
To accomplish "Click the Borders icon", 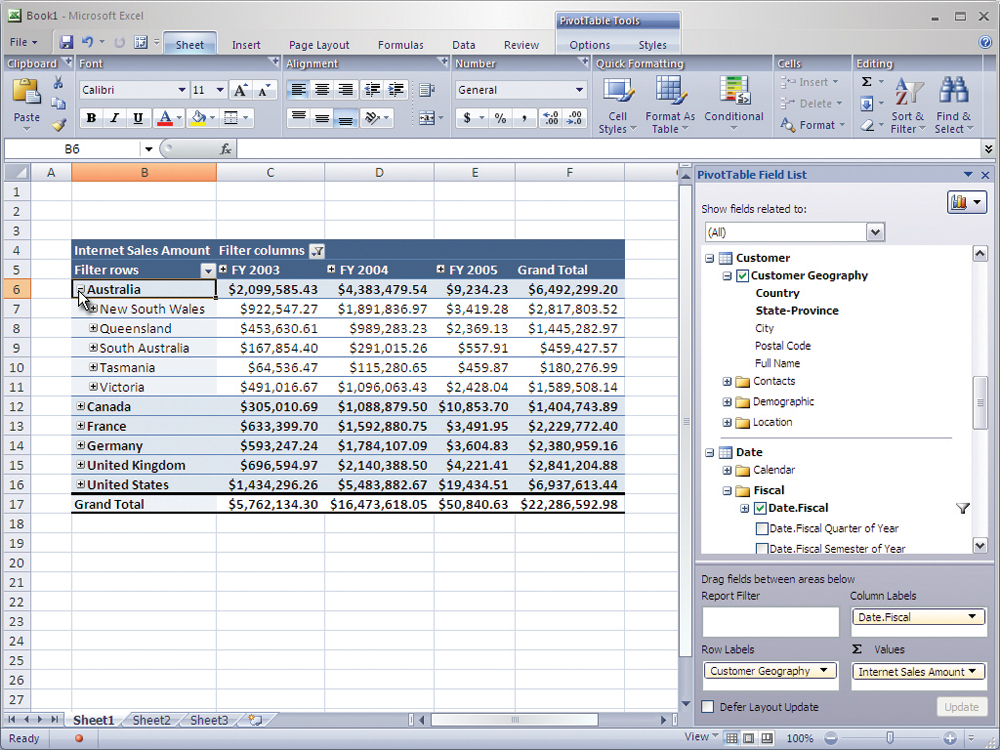I will pyautogui.click(x=231, y=118).
